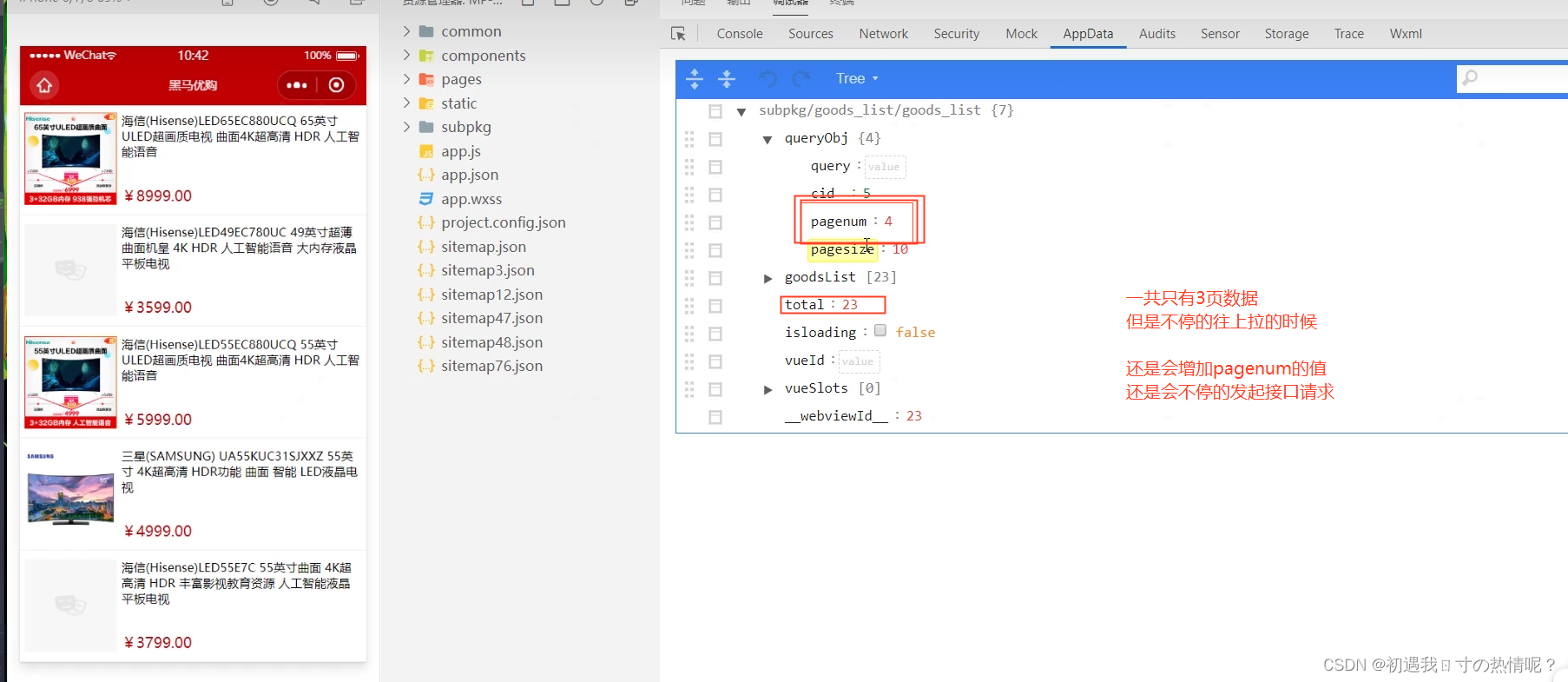Expand the vueSlots array node
Screen dimensions: 1568x682
(768, 389)
